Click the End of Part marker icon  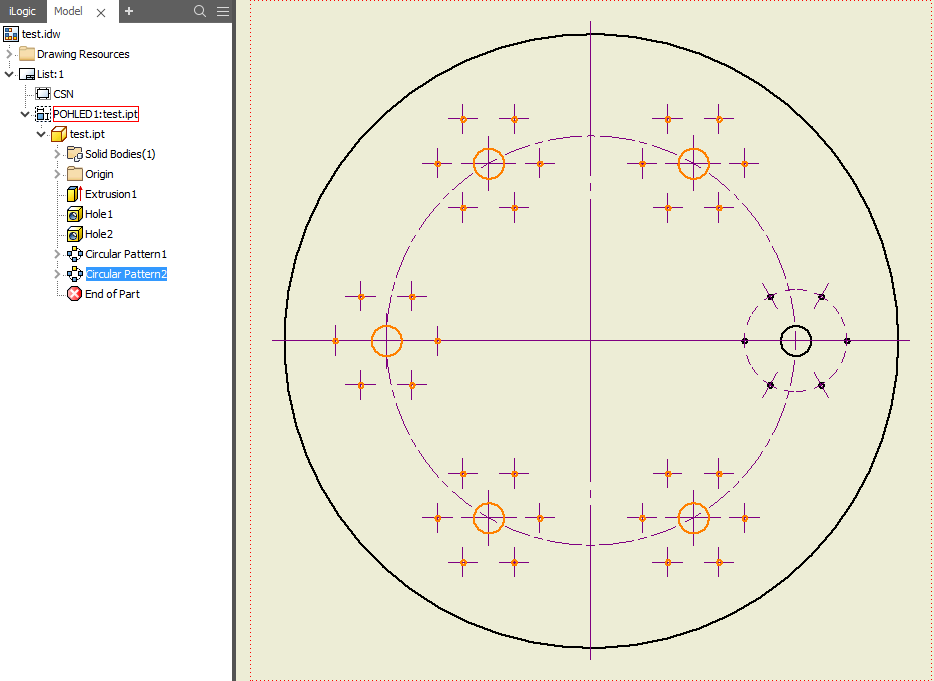coord(74,294)
